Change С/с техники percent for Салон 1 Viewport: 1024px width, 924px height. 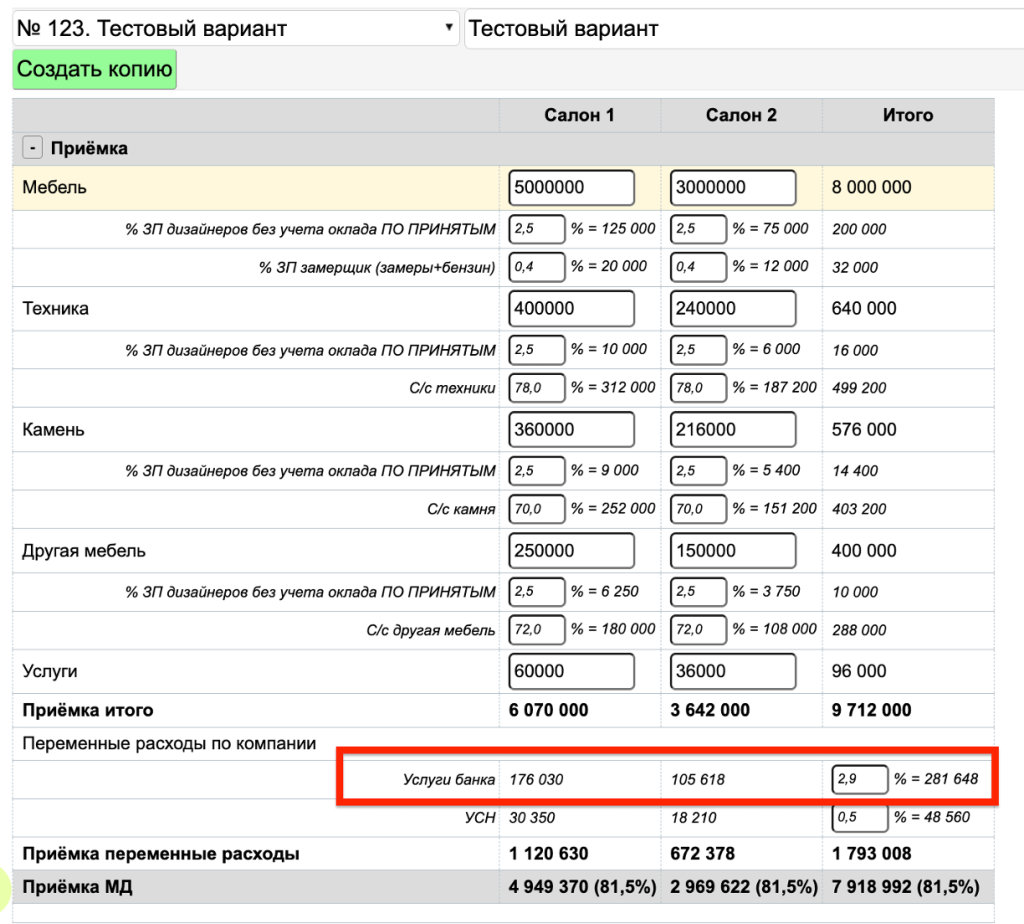click(x=537, y=387)
